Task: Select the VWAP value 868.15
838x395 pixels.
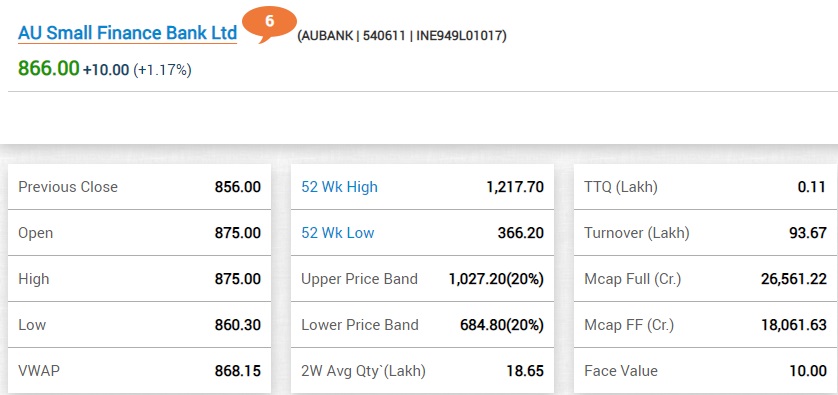Action: tap(238, 371)
